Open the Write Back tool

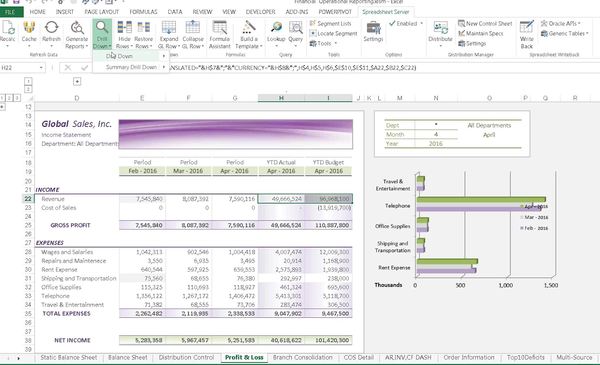[x=527, y=35]
